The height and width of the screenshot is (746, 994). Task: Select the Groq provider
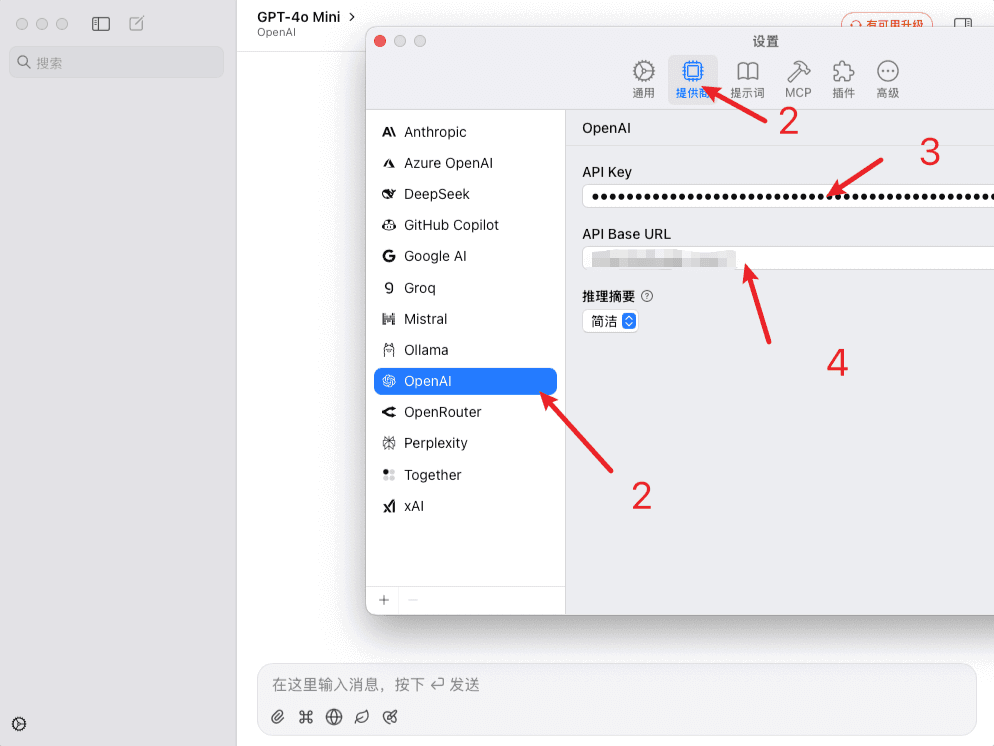pyautogui.click(x=465, y=288)
